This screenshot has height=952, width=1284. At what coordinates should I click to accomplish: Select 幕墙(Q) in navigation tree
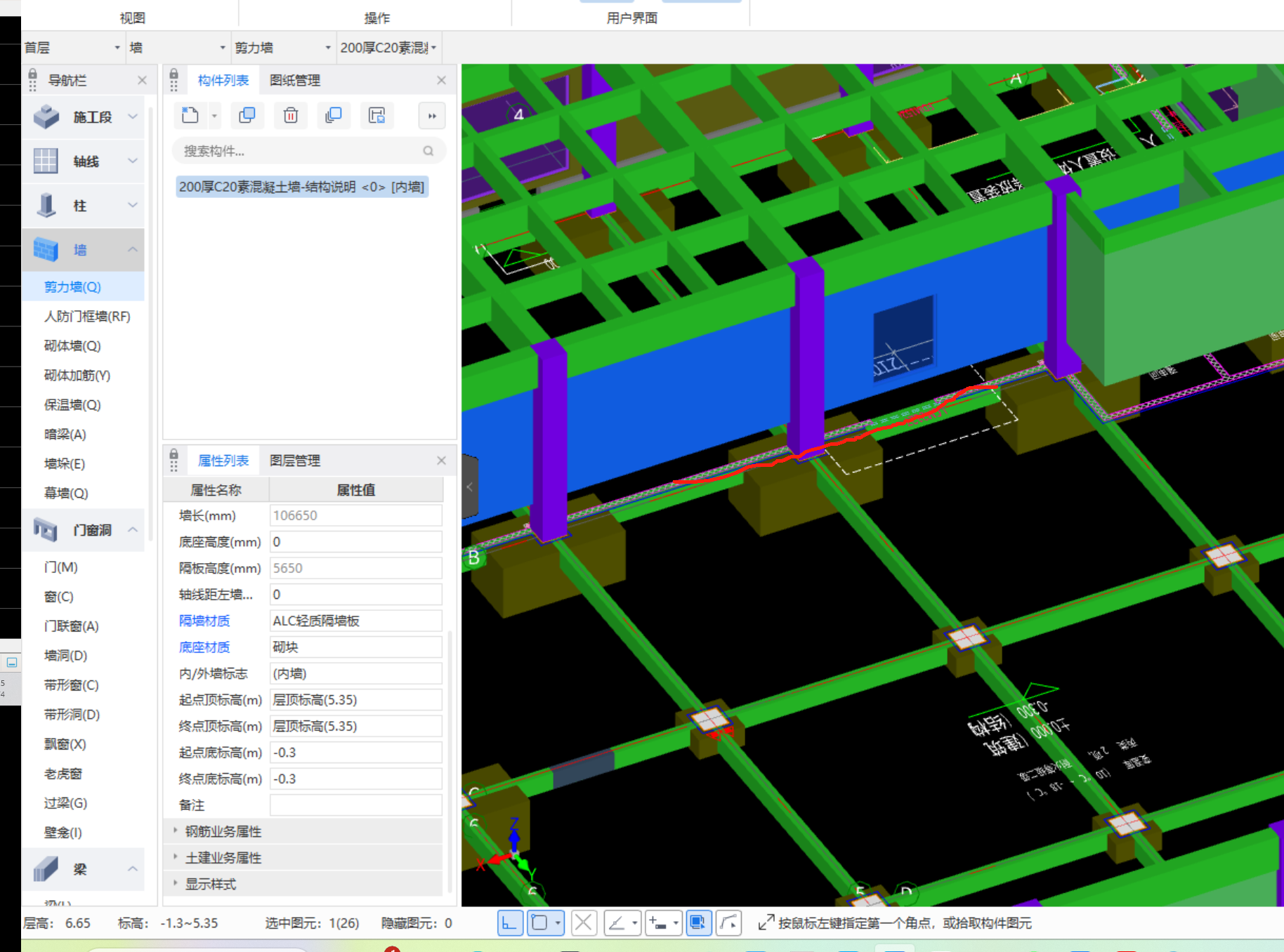pyautogui.click(x=66, y=493)
